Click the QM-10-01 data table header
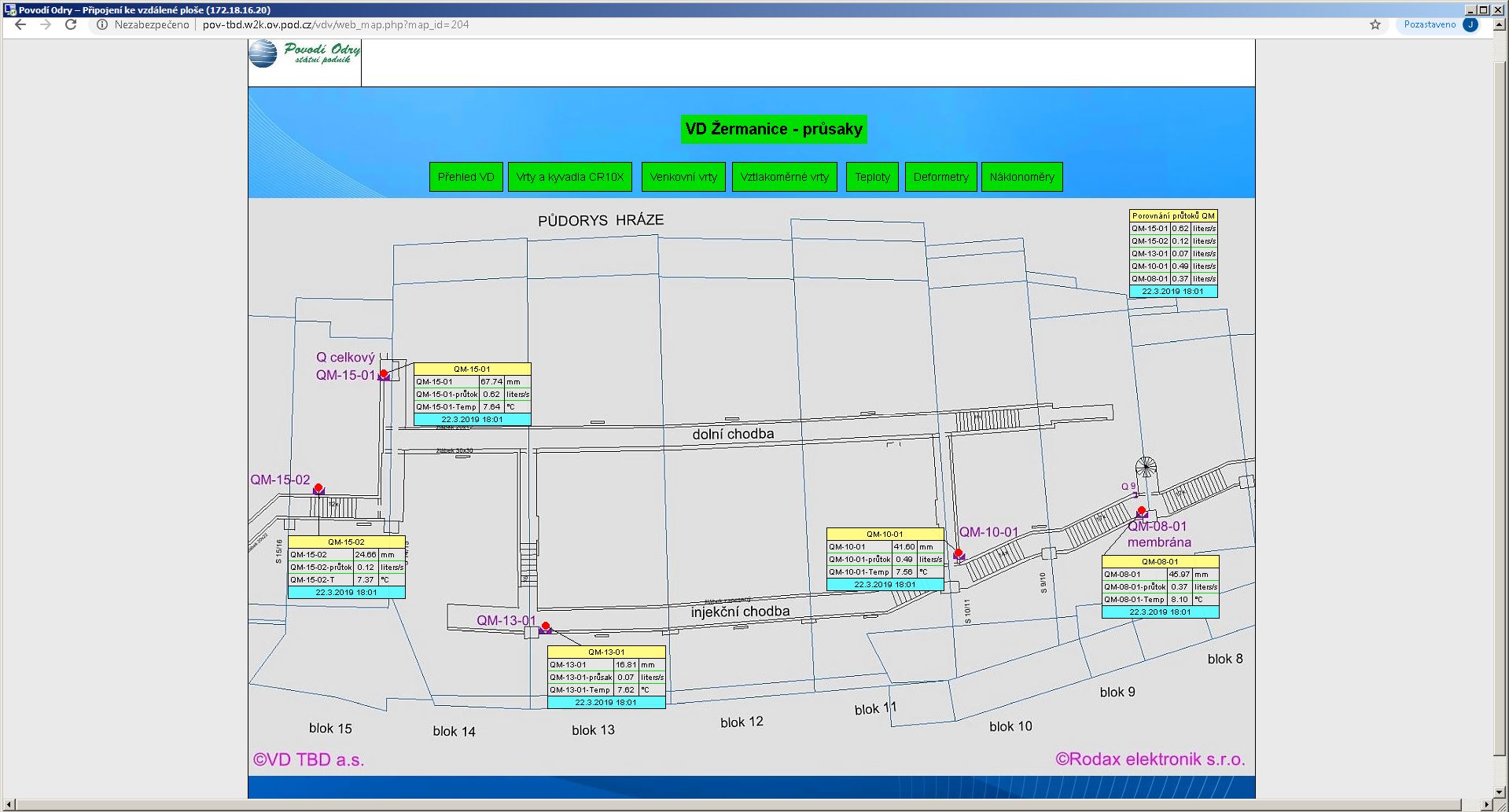Screen dimensions: 1509x812 click(x=885, y=534)
